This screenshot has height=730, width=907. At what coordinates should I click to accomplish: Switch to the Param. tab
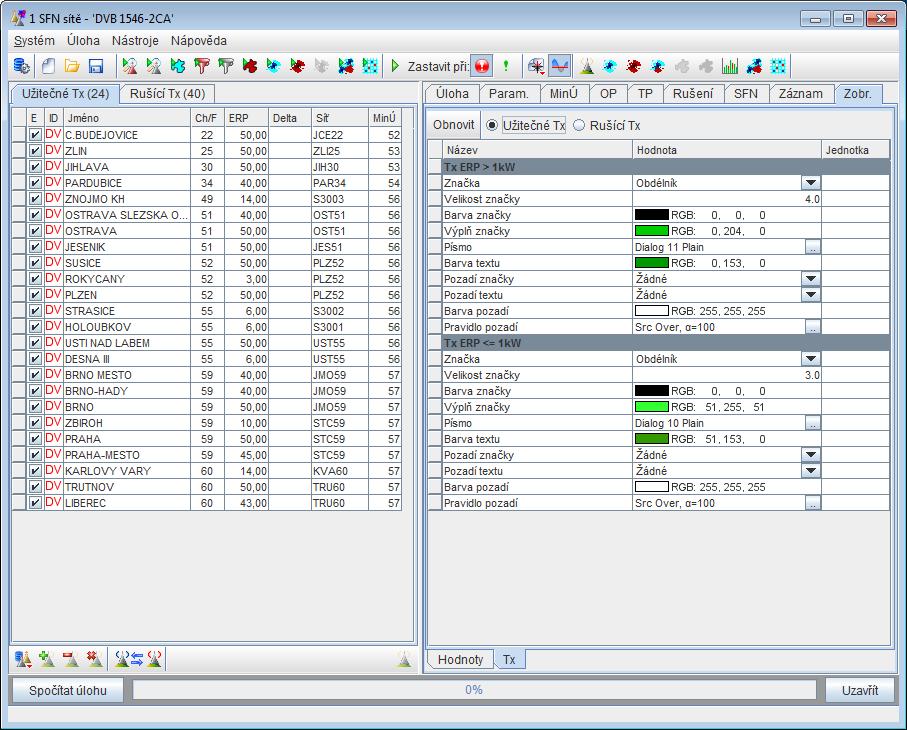[508, 94]
